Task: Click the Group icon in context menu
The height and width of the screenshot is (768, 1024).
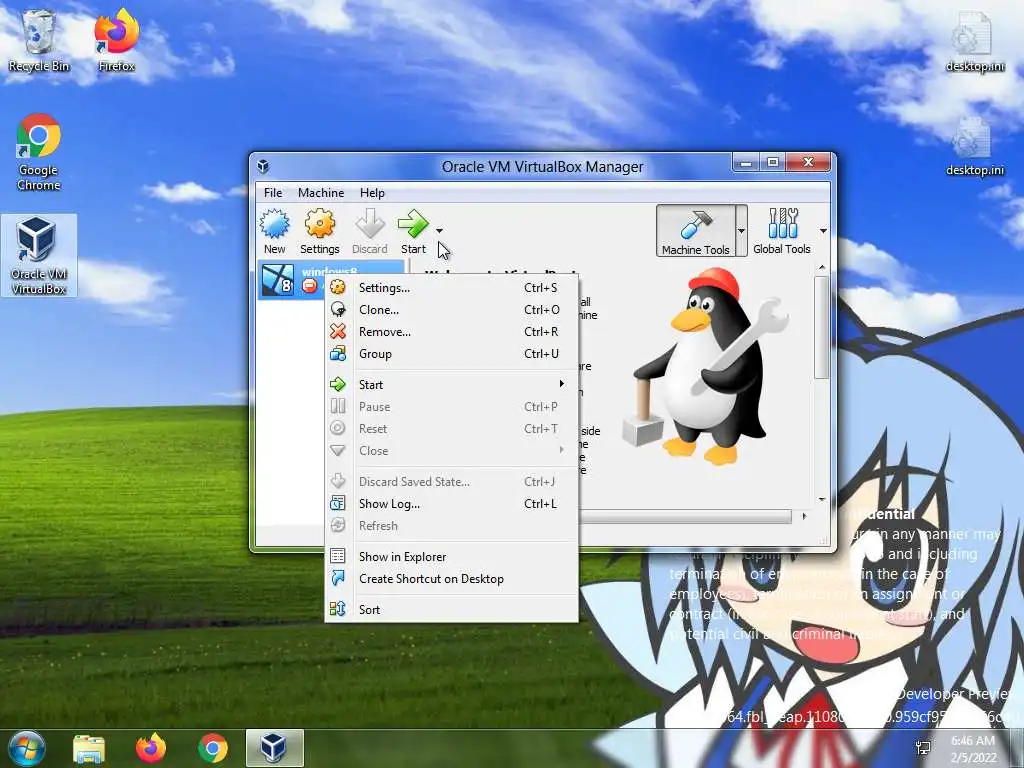Action: coord(338,354)
